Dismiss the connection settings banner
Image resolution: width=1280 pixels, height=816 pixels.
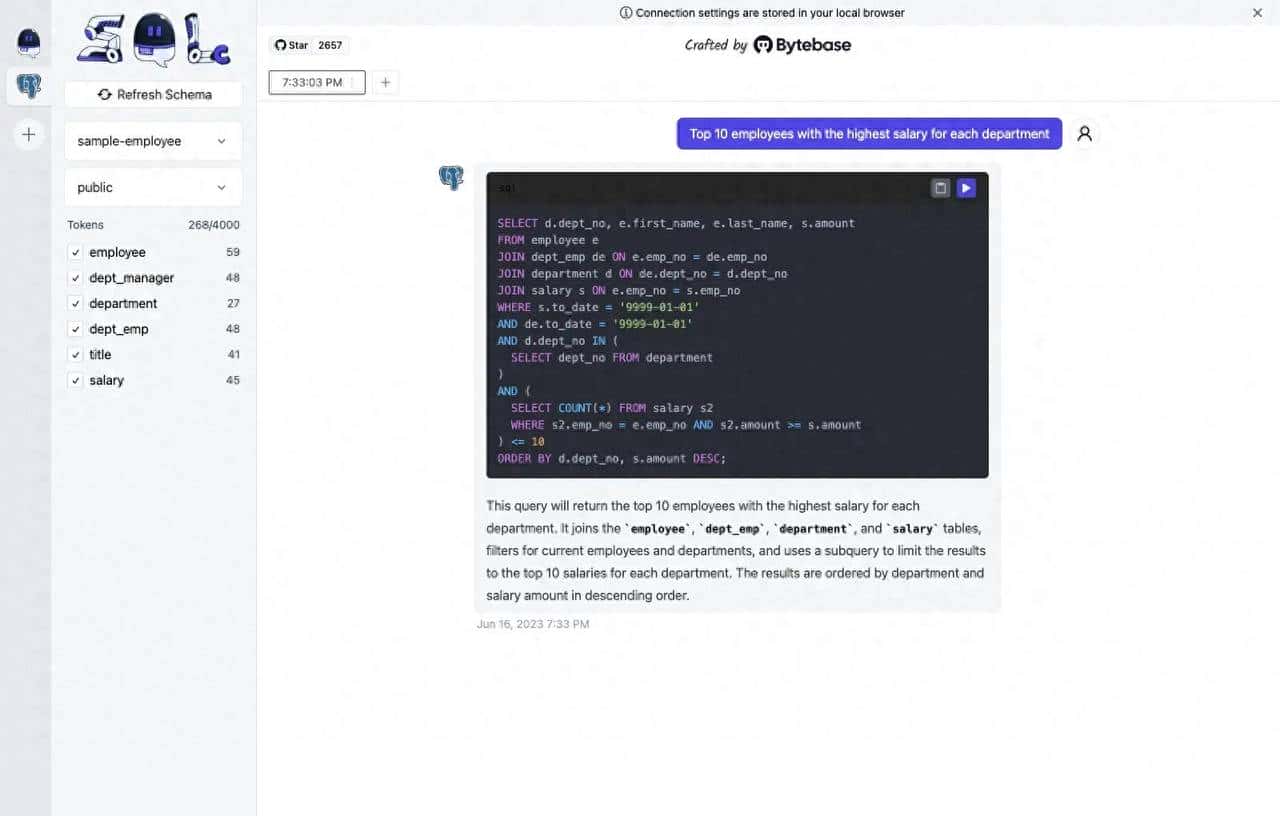coord(1258,13)
